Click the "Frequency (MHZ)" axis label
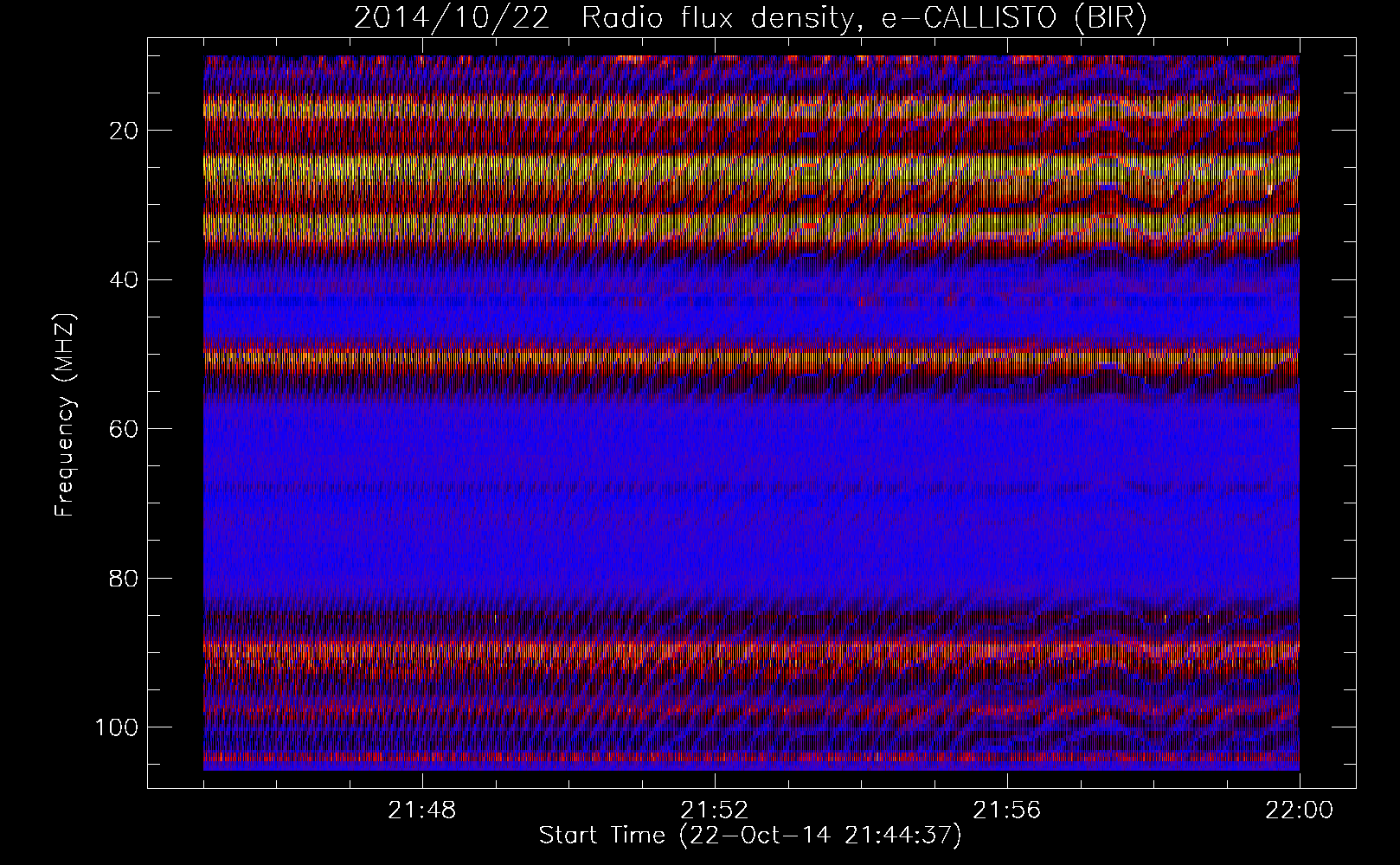 pos(65,415)
